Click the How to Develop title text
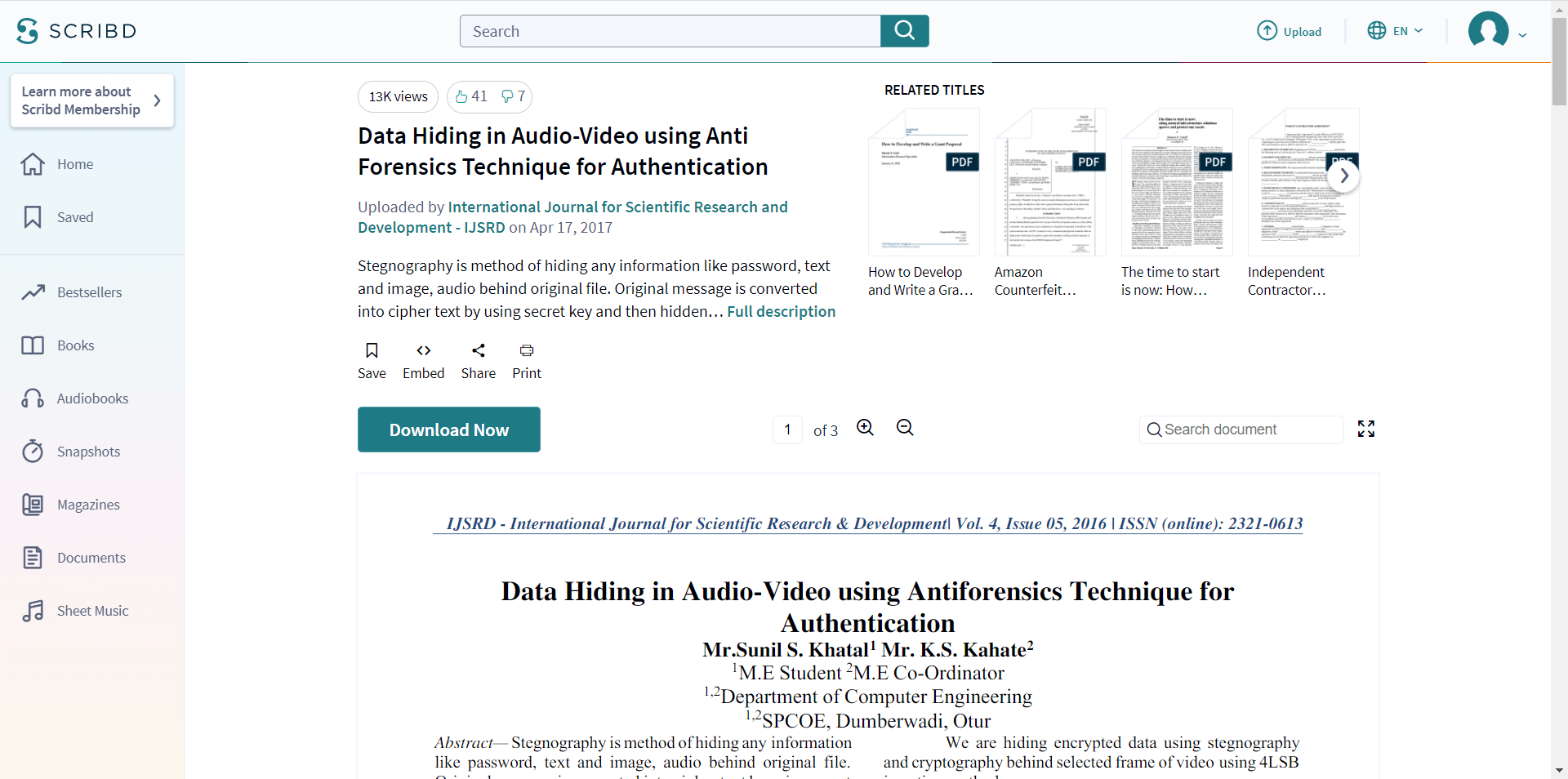The height and width of the screenshot is (779, 1568). pos(920,281)
